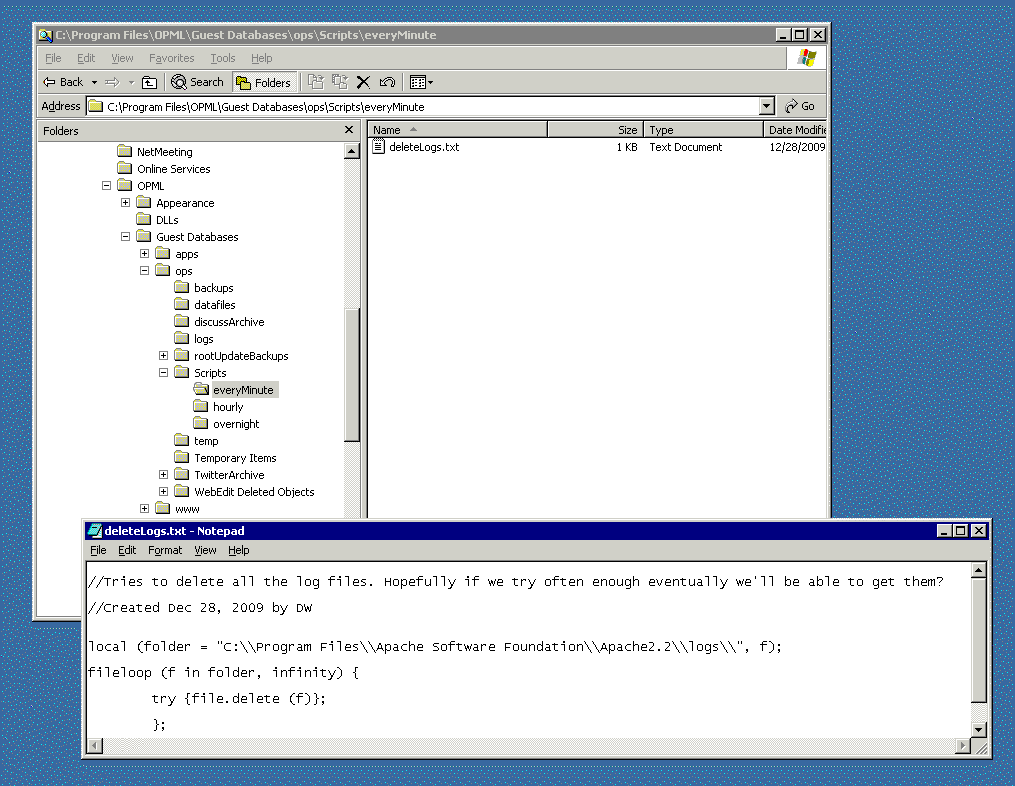Select the deleteLogs.txt file icon
Image resolution: width=1015 pixels, height=786 pixels.
tap(379, 147)
